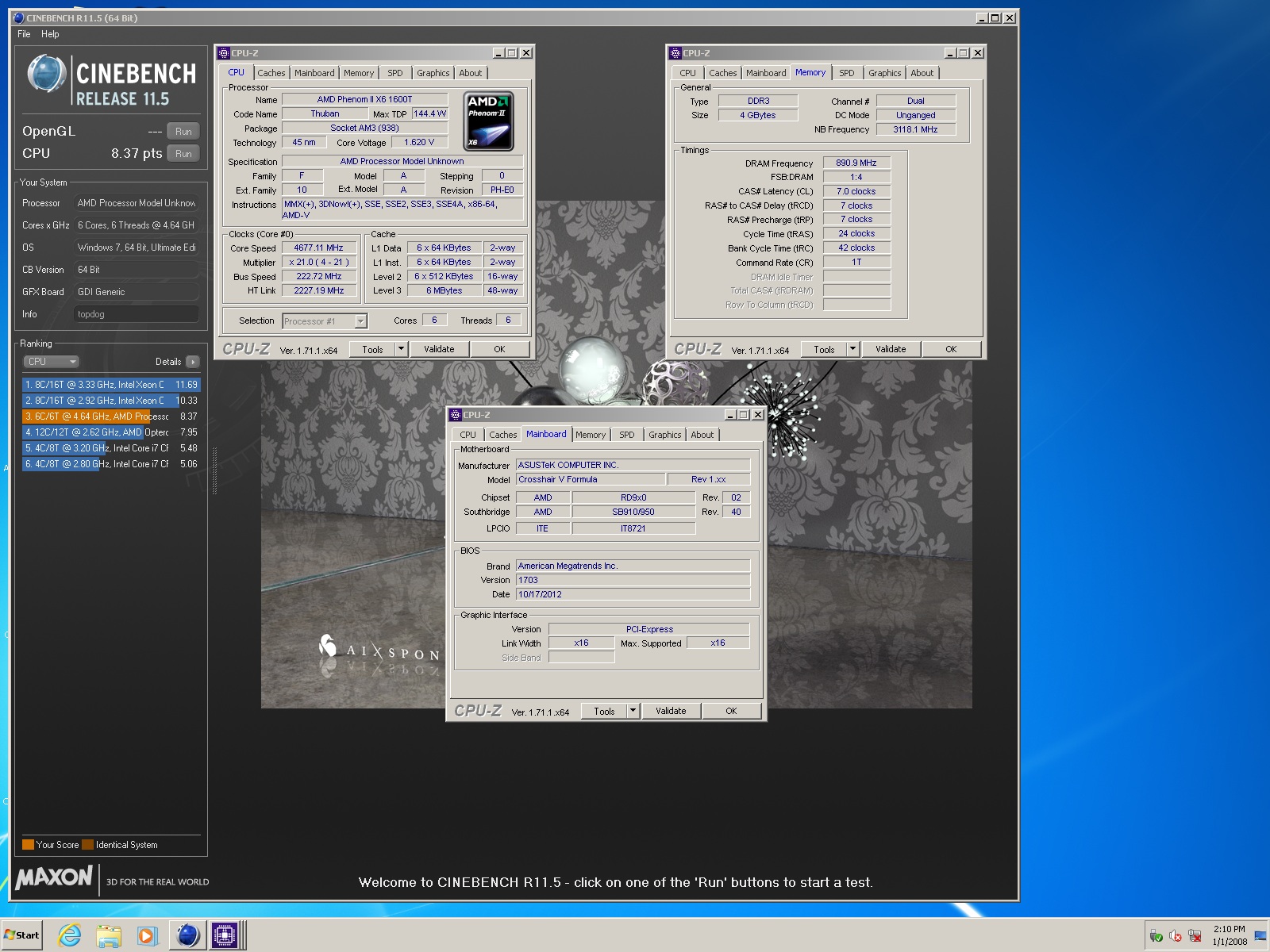Viewport: 1270px width, 952px height.
Task: Switch to CPU-Z taskbar icon
Action: (225, 935)
